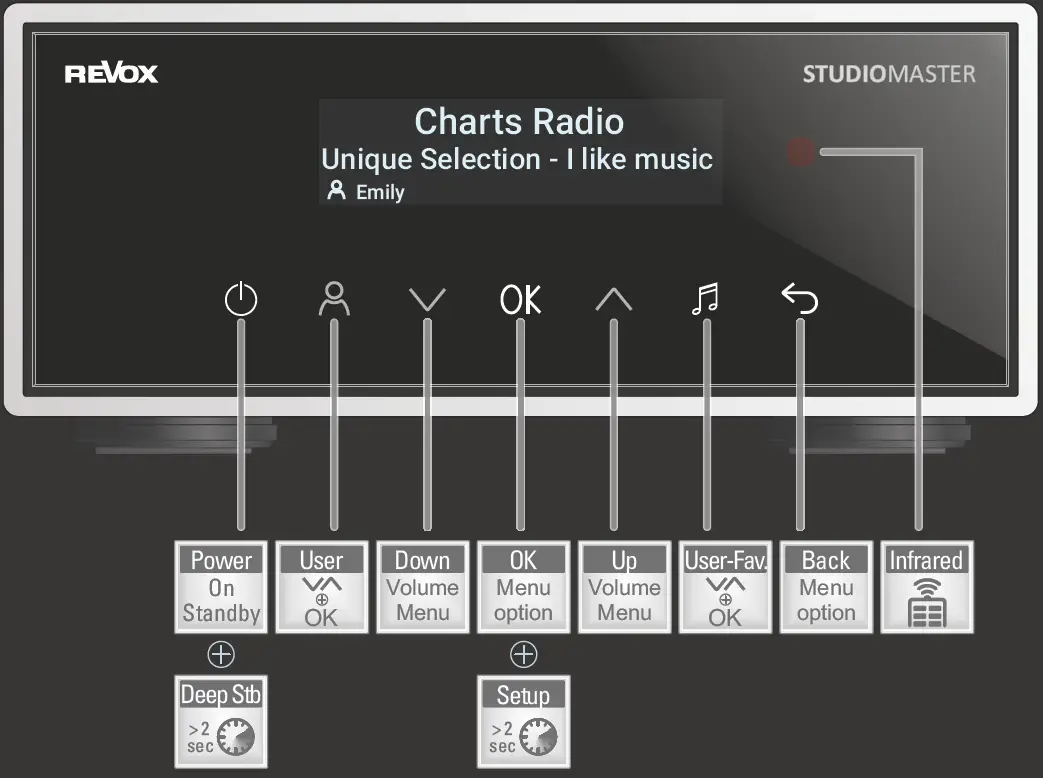Viewport: 1043px width, 778px height.
Task: Tap the music note favorites icon
Action: pos(705,299)
